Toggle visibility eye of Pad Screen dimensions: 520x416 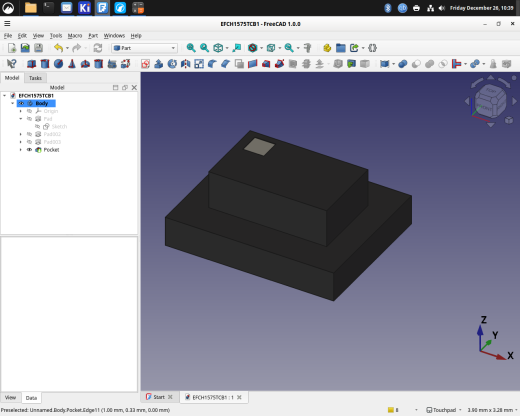29,119
